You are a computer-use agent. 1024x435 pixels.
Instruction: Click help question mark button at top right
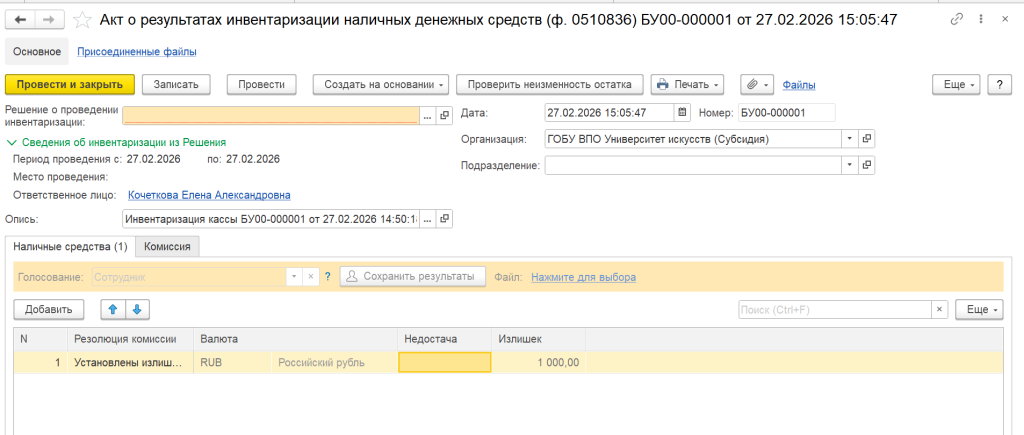click(x=998, y=85)
